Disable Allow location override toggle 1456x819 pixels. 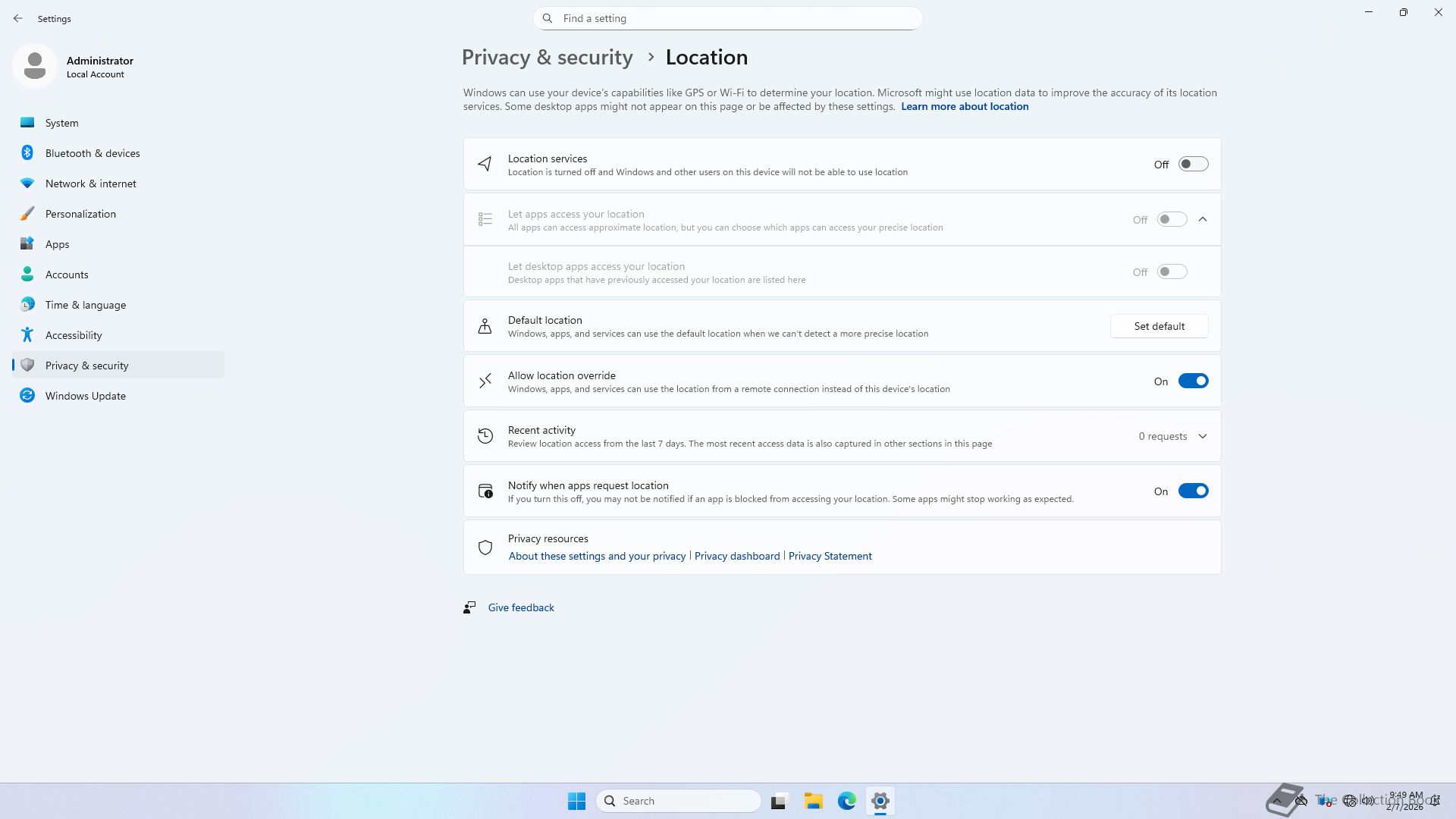point(1193,381)
